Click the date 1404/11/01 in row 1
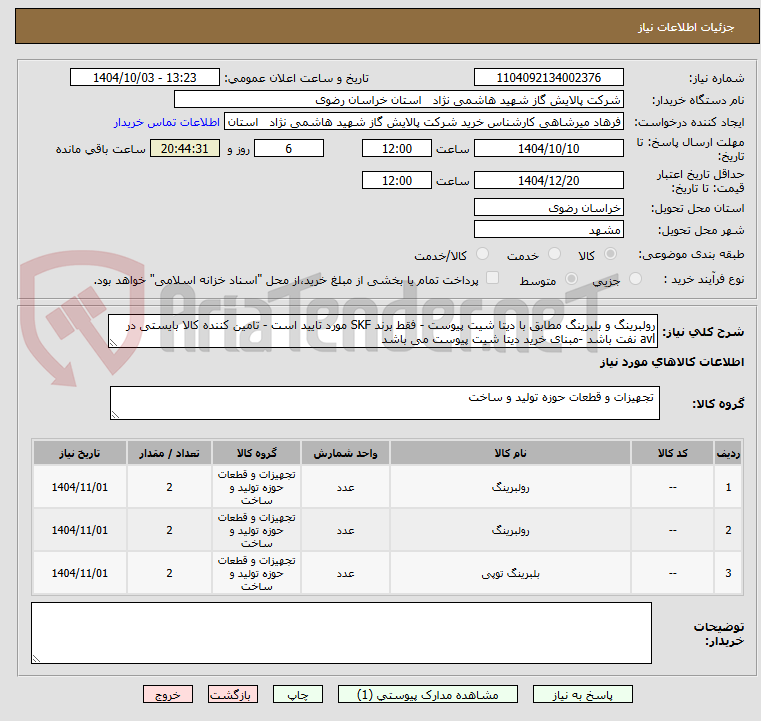761x721 pixels. click(80, 487)
